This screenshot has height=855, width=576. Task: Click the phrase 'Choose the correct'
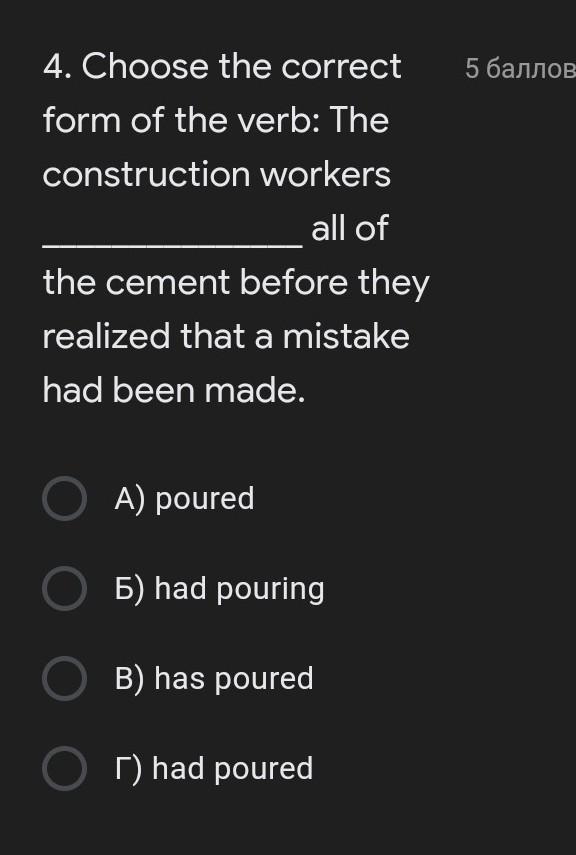tap(242, 67)
